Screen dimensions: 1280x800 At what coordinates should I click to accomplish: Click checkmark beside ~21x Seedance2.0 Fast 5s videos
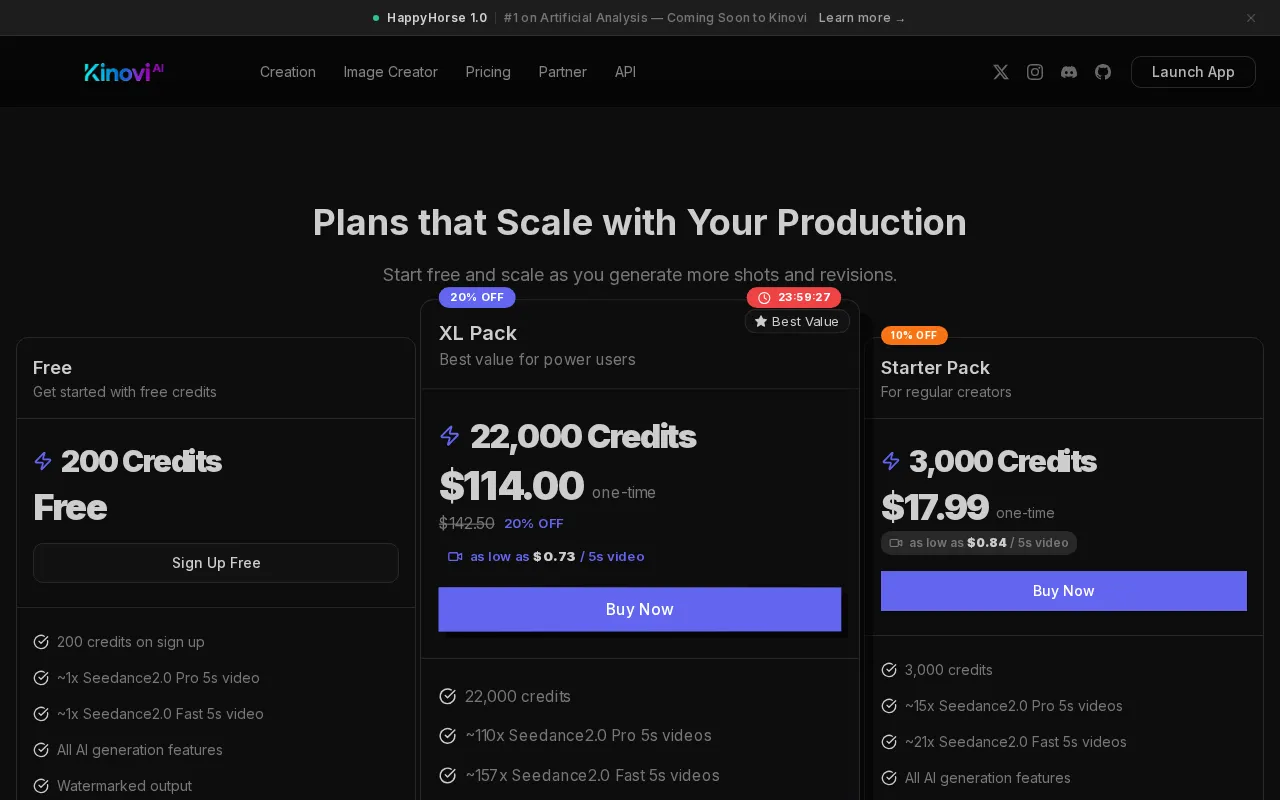click(889, 742)
